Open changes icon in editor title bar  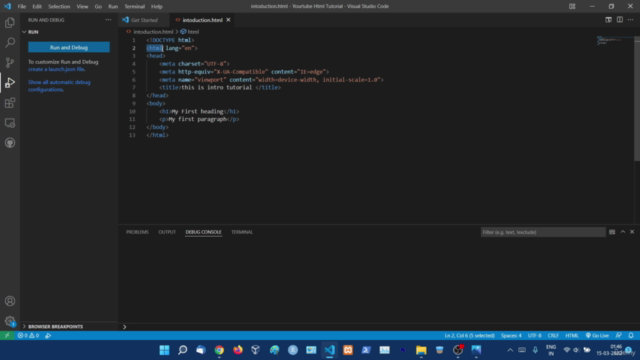(608, 20)
